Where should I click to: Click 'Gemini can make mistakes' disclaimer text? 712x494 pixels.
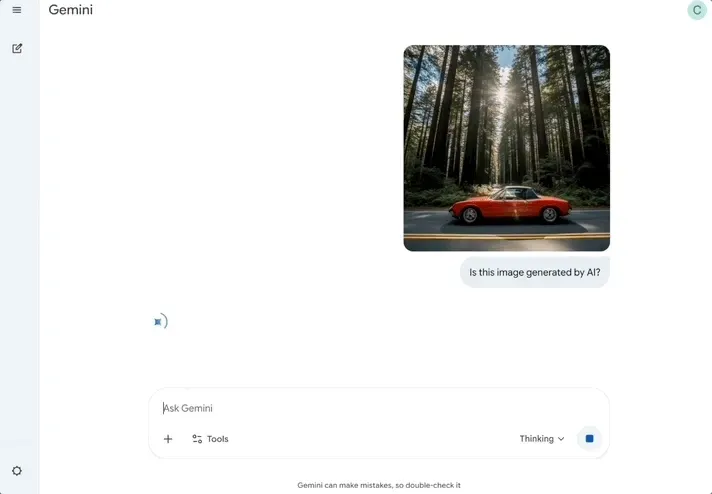pos(379,485)
